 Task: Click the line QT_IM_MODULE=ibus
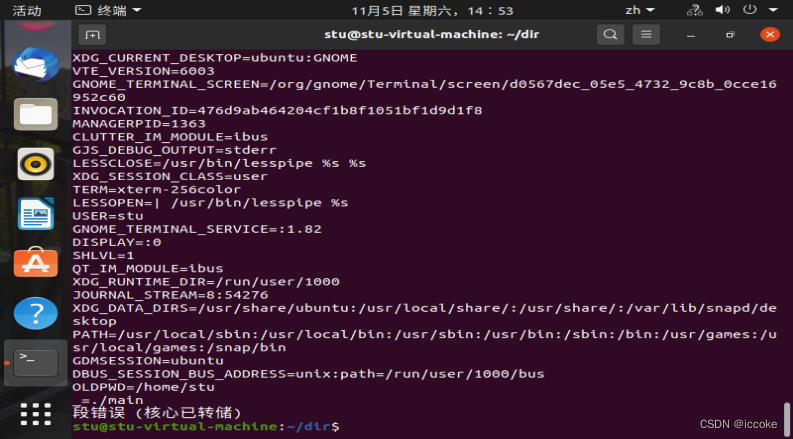148,269
